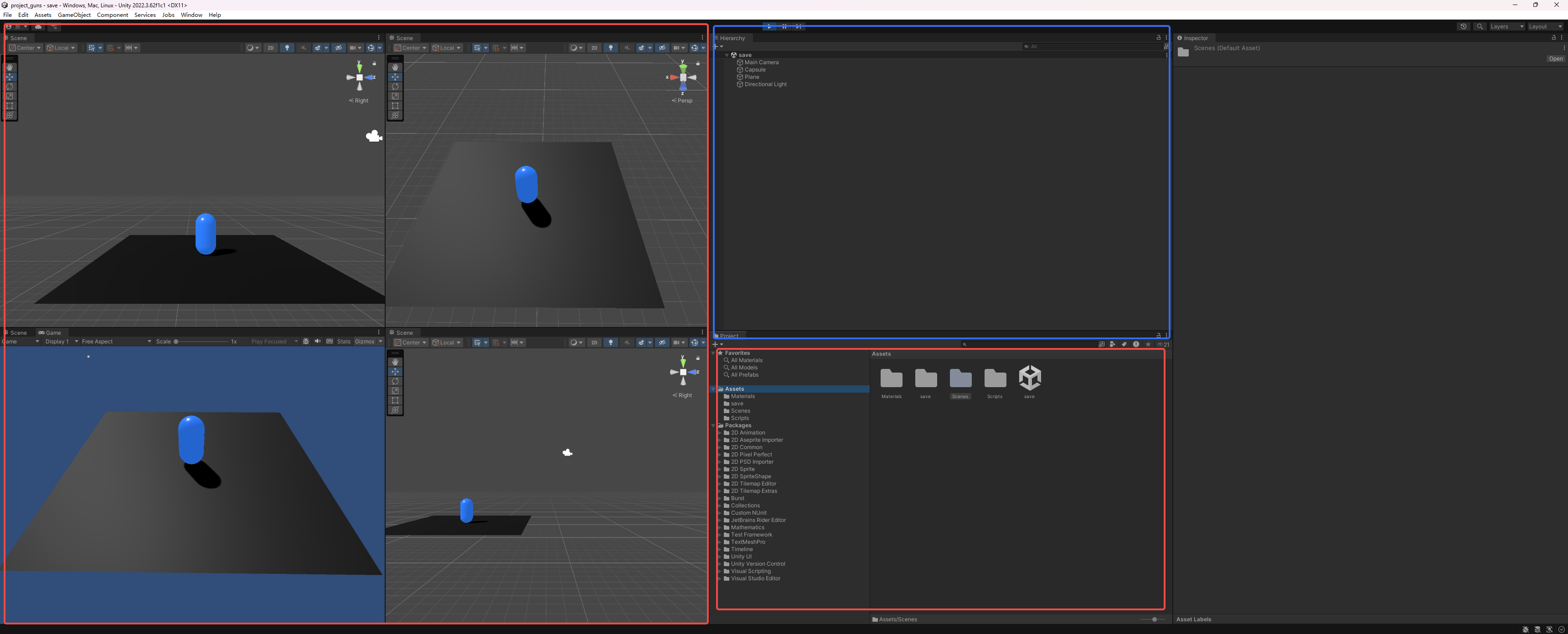The height and width of the screenshot is (634, 1568).
Task: Click the mute audio icon in Game view
Action: (x=317, y=341)
